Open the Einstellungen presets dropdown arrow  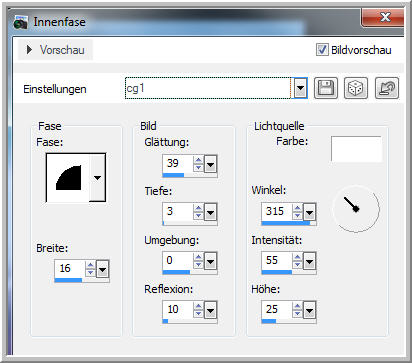click(300, 88)
